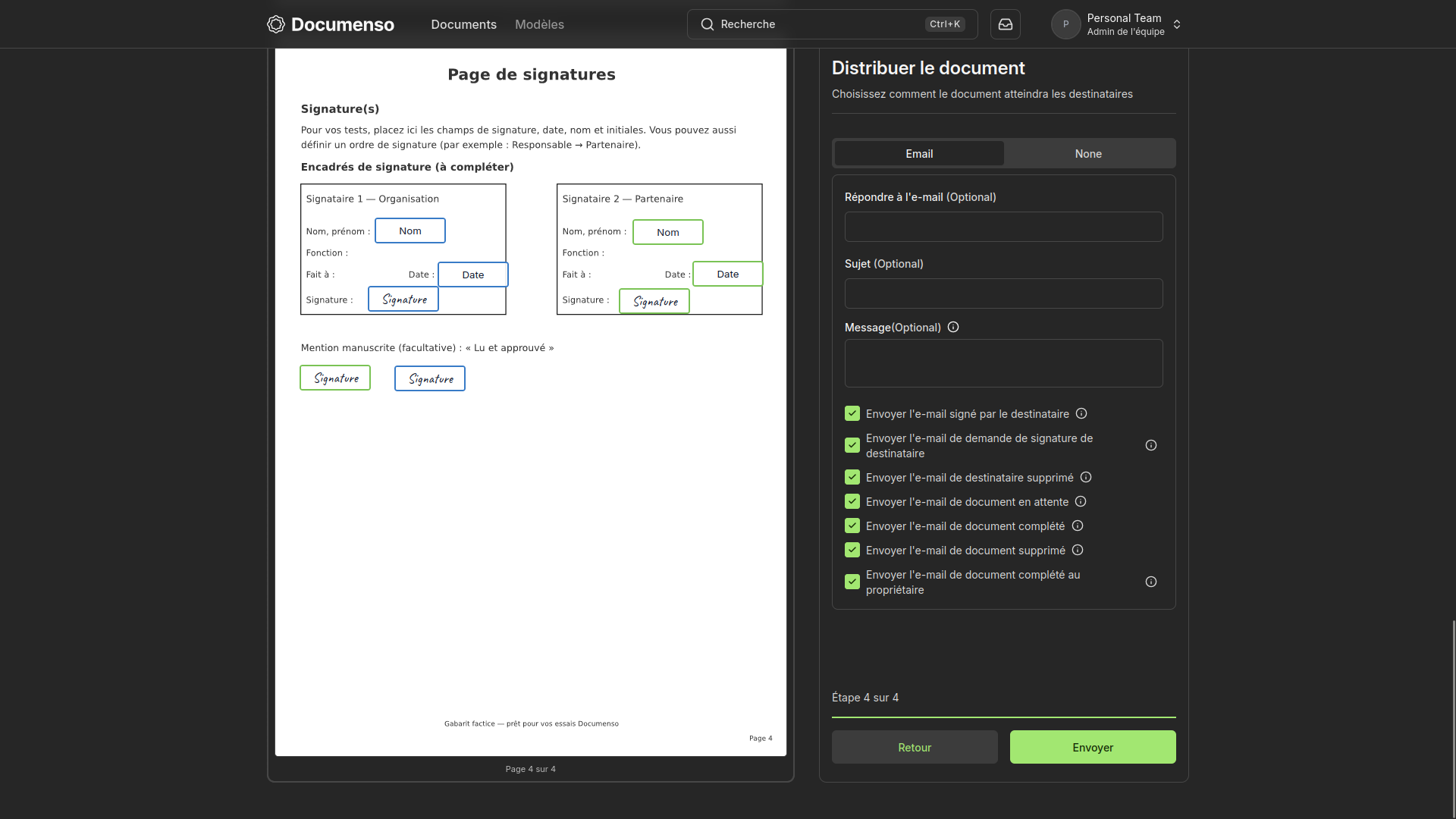Open the Modèles navigation item
This screenshot has width=1456, height=819.
pos(539,24)
